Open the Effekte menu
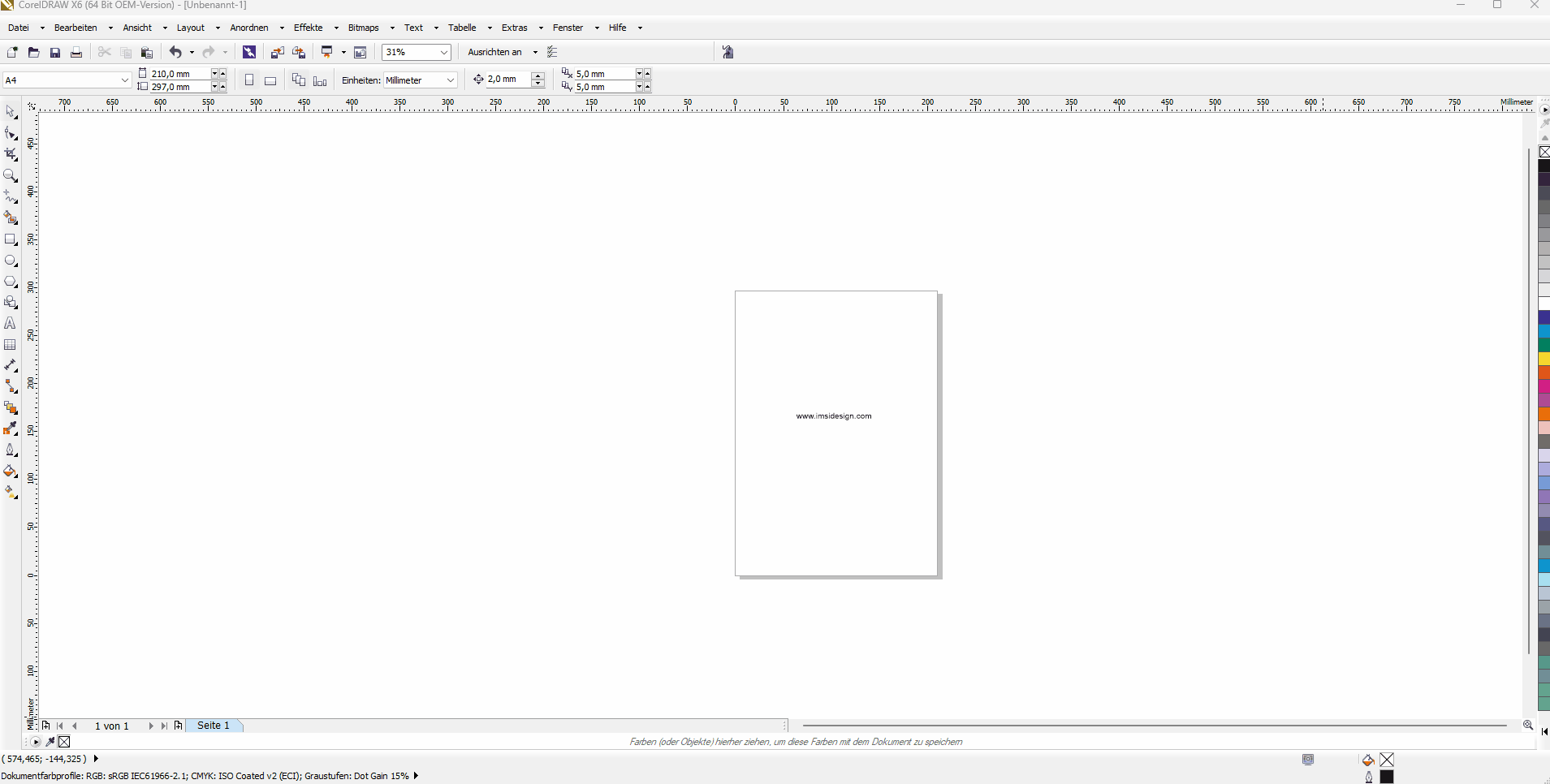The height and width of the screenshot is (784, 1550). point(309,28)
